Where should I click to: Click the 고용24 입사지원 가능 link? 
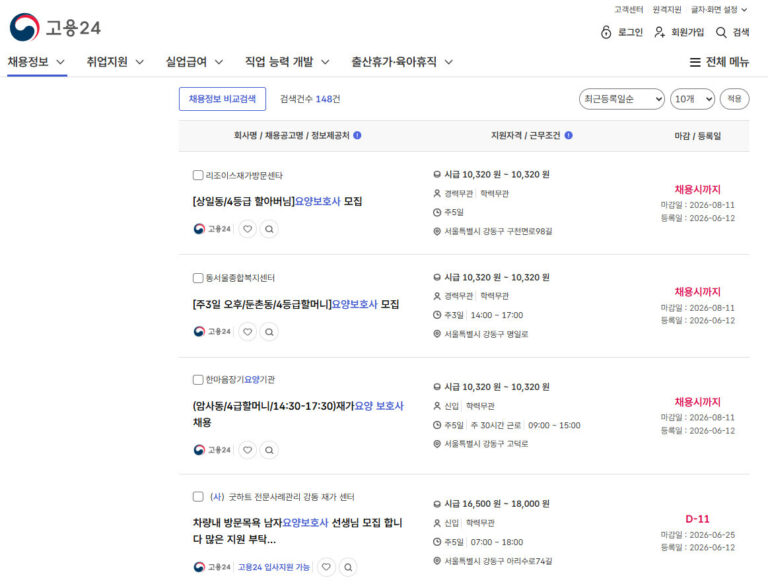point(274,567)
